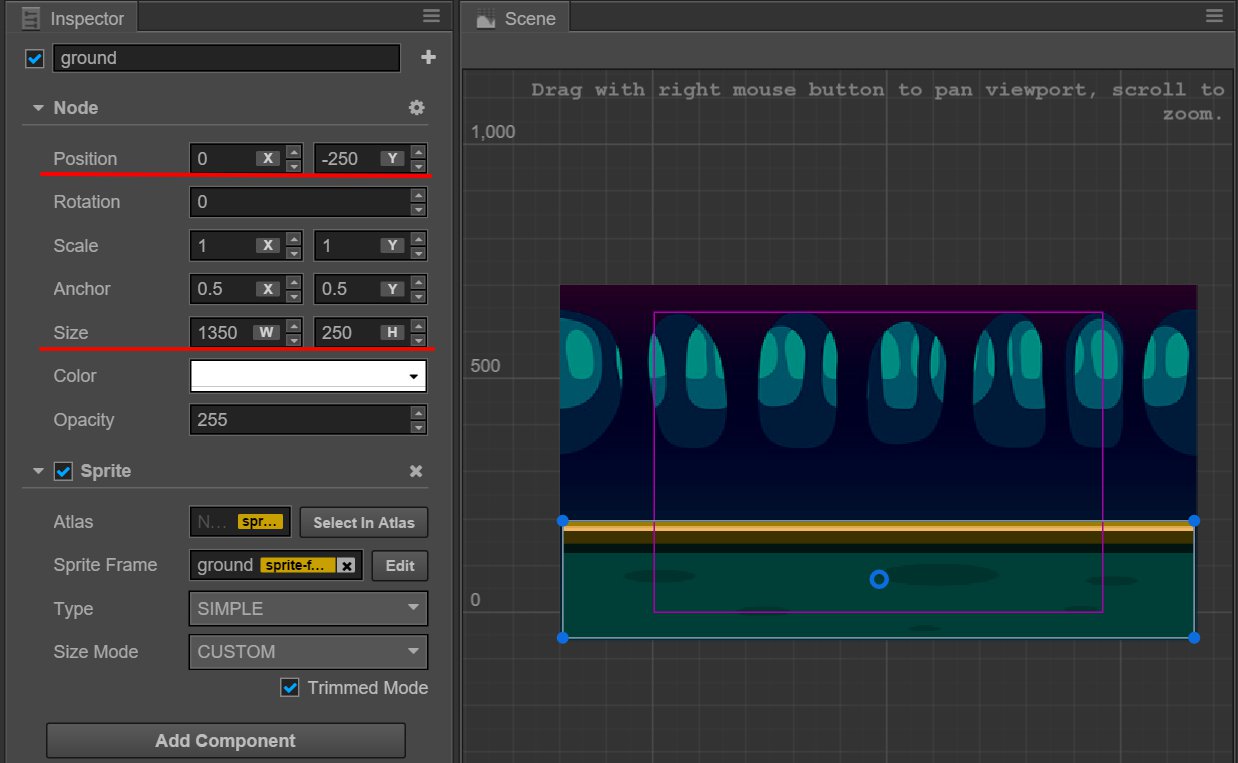Toggle the ground node active checkbox
Viewport: 1238px width, 763px height.
coord(35,59)
